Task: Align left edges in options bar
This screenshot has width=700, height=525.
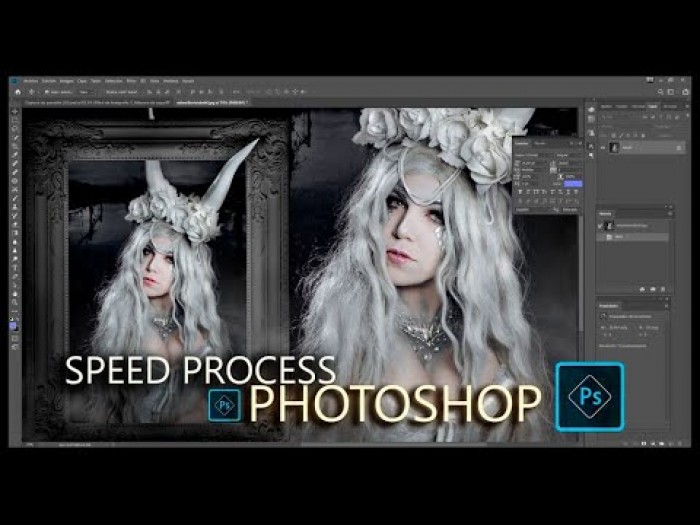Action: 150,92
